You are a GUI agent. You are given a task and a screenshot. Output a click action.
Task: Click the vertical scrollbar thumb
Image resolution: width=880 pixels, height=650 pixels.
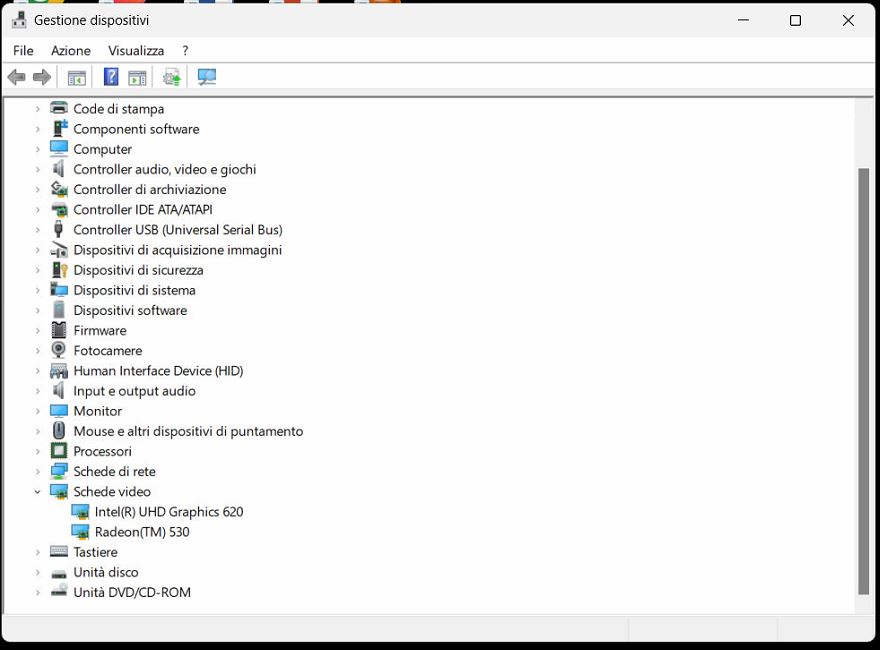click(863, 381)
